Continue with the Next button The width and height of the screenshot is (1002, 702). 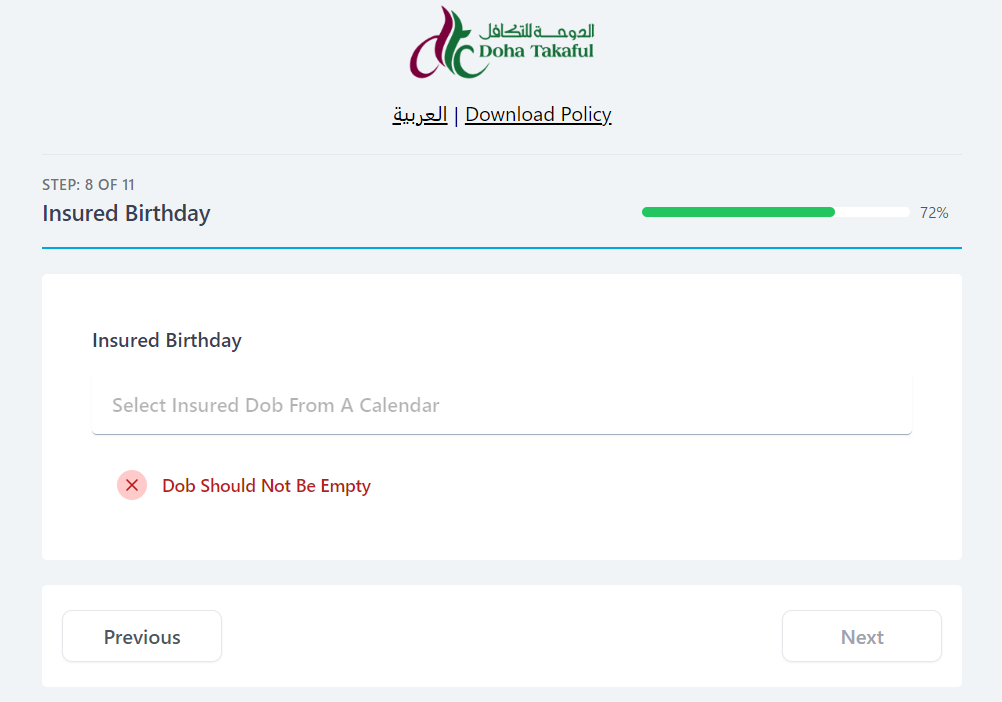point(861,636)
